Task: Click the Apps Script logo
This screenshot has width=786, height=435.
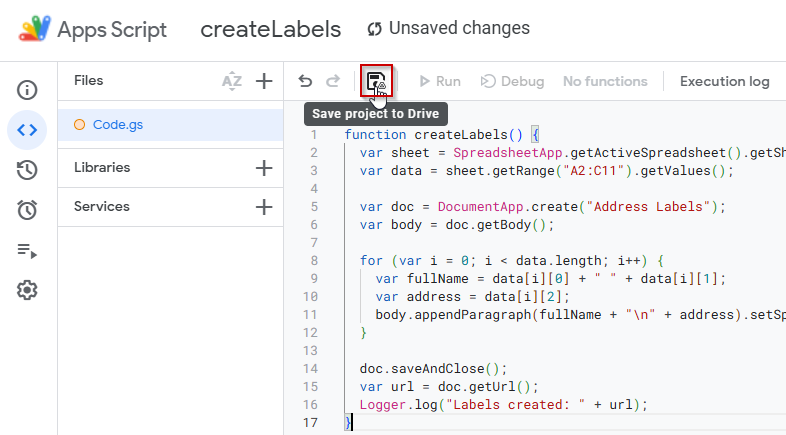Action: [35, 29]
